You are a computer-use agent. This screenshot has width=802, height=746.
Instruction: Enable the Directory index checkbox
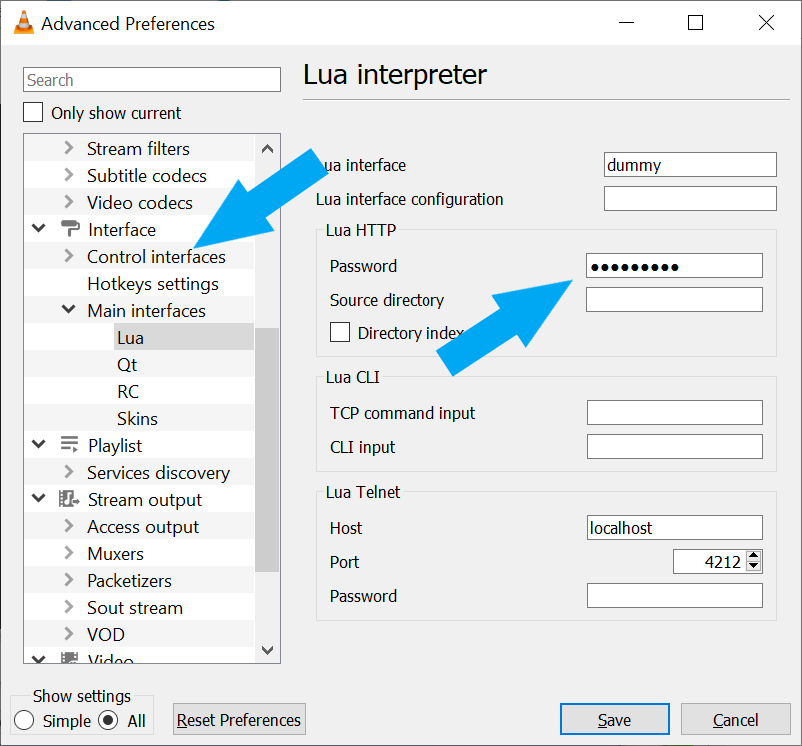[340, 332]
